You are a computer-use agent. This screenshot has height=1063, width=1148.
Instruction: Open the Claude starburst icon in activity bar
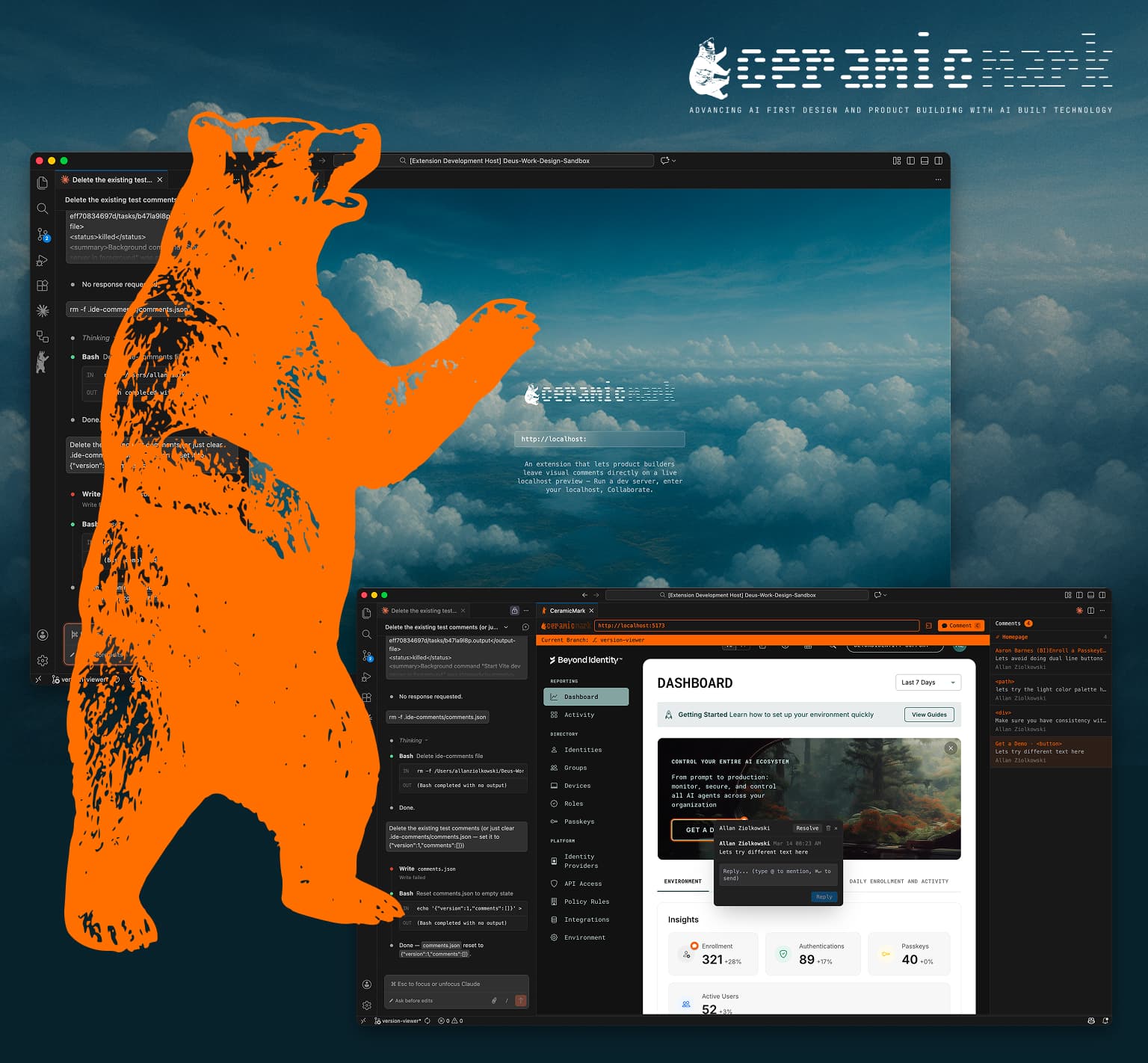[43, 310]
